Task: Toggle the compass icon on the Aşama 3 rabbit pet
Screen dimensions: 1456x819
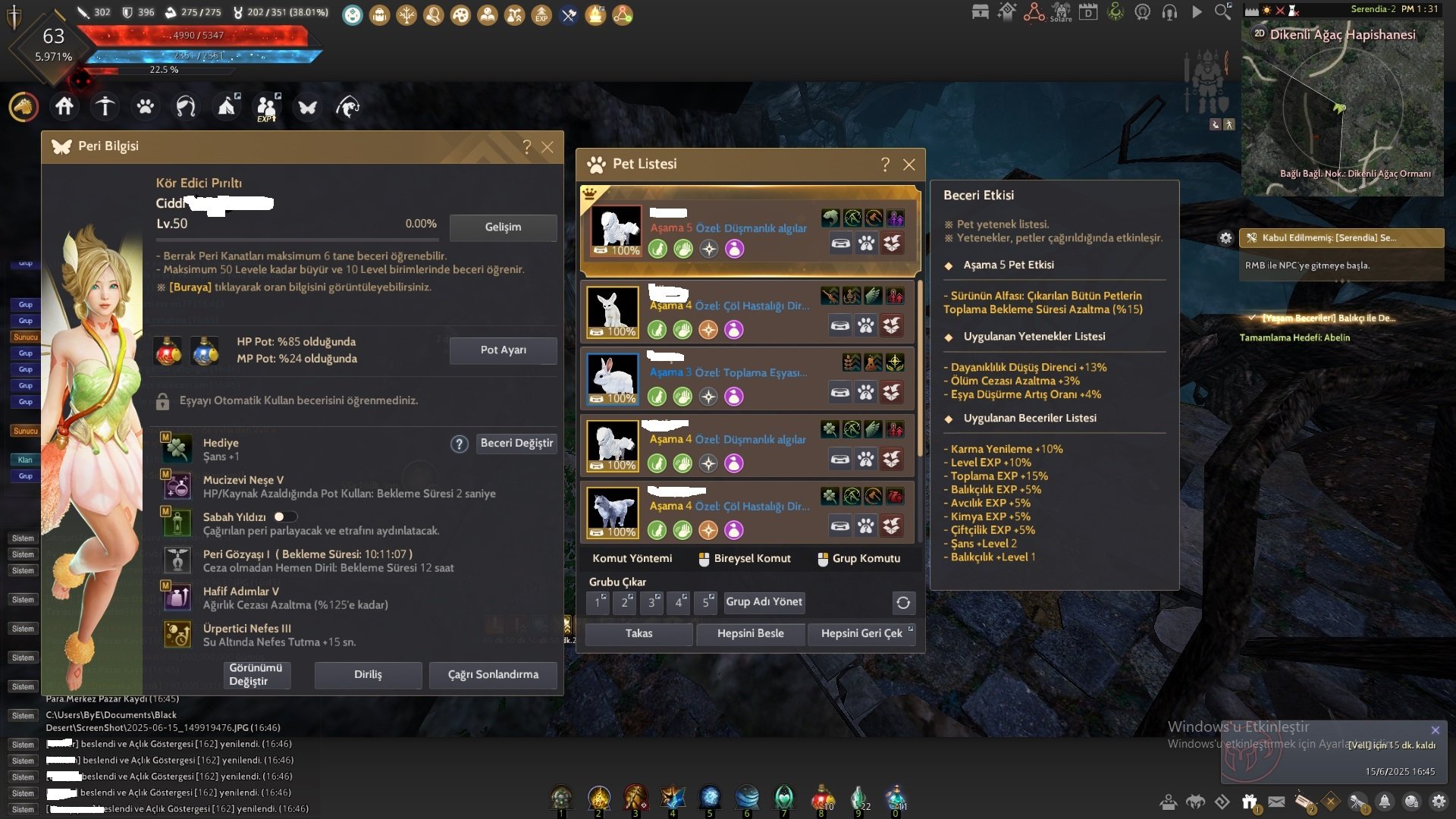Action: (x=708, y=397)
